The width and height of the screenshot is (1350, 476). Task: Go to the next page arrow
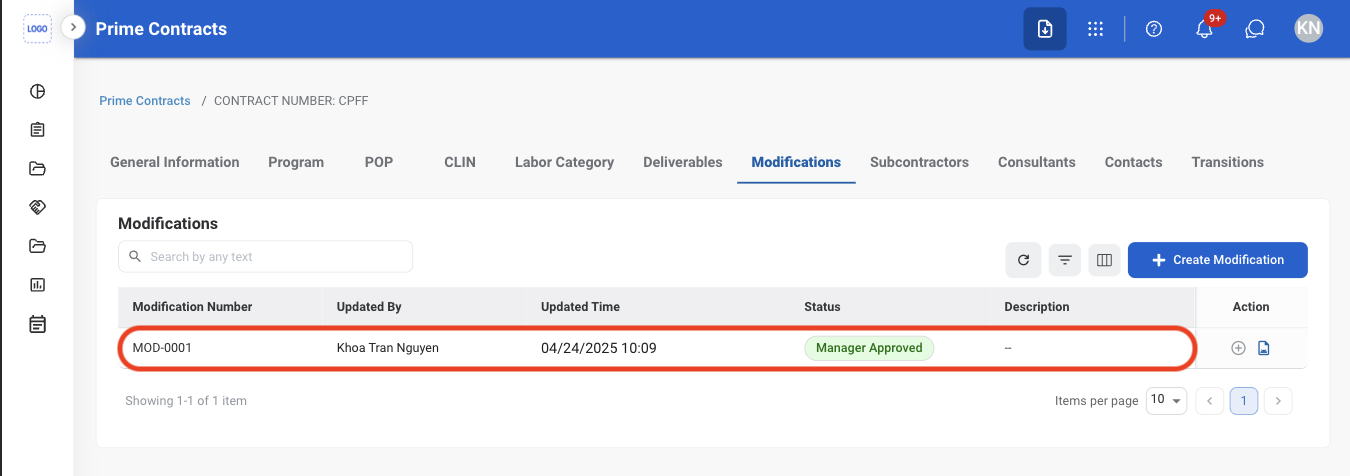[x=1278, y=401]
